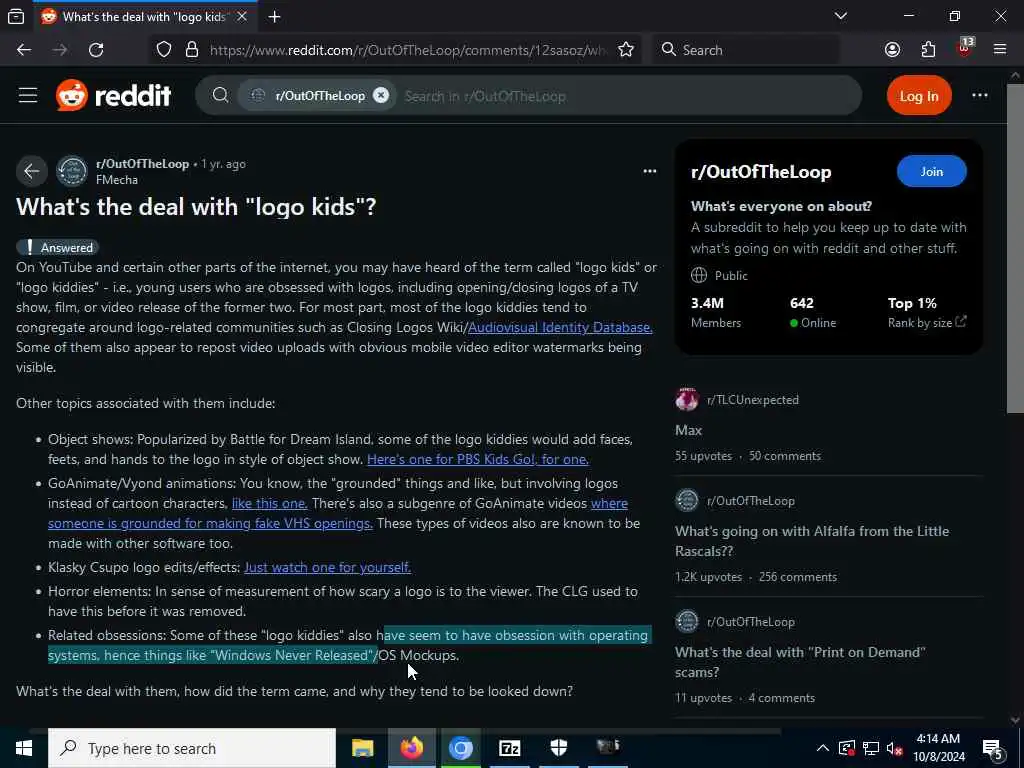Screen dimensions: 1024x768
Task: Bookmark this page with star icon
Action: [x=626, y=50]
